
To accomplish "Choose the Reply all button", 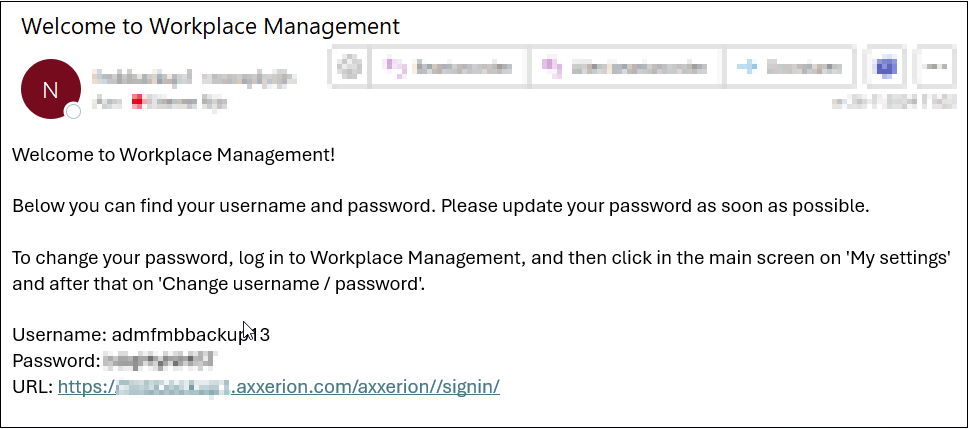I will (625, 67).
